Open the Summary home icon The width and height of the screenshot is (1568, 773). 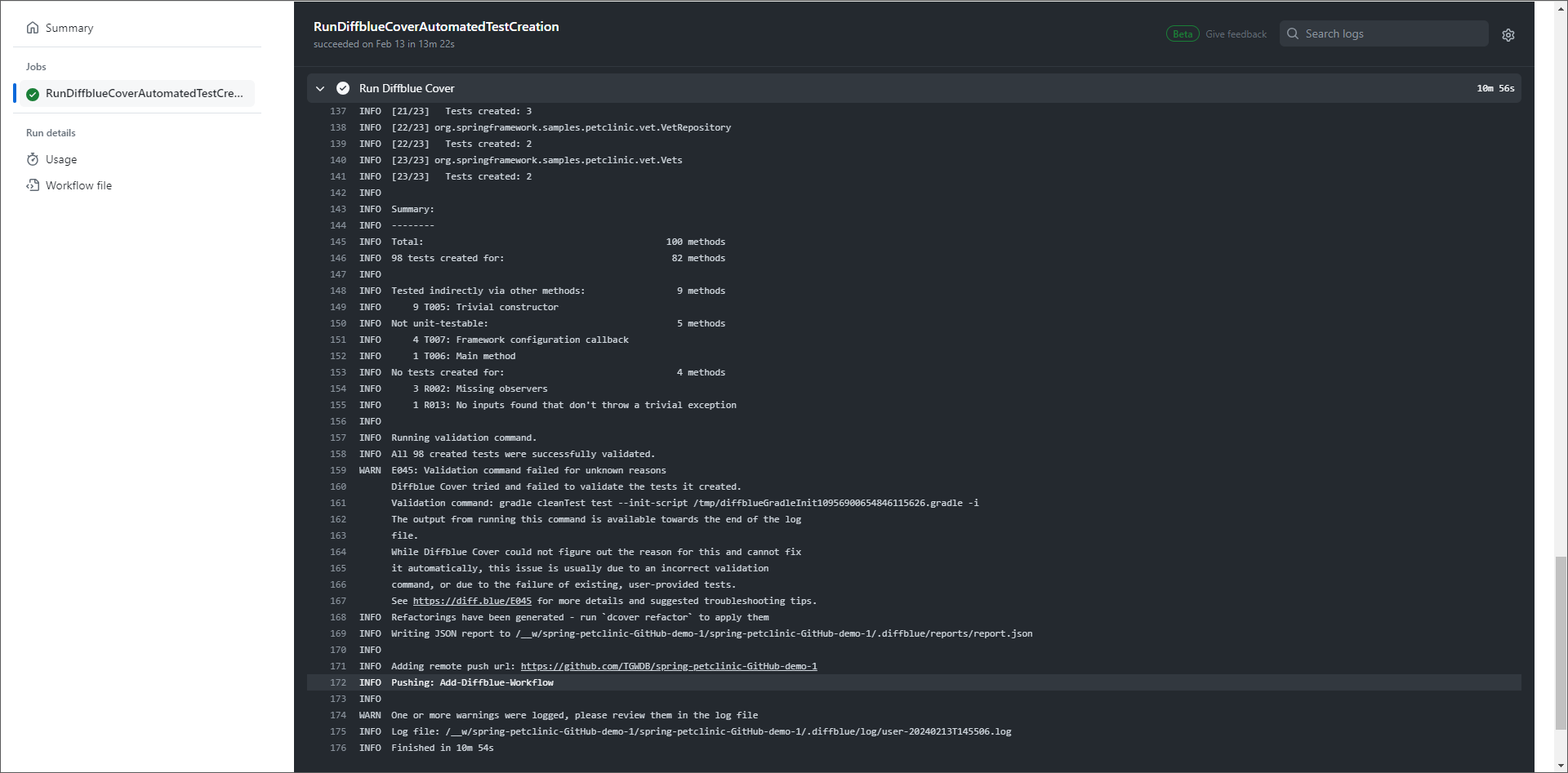33,28
